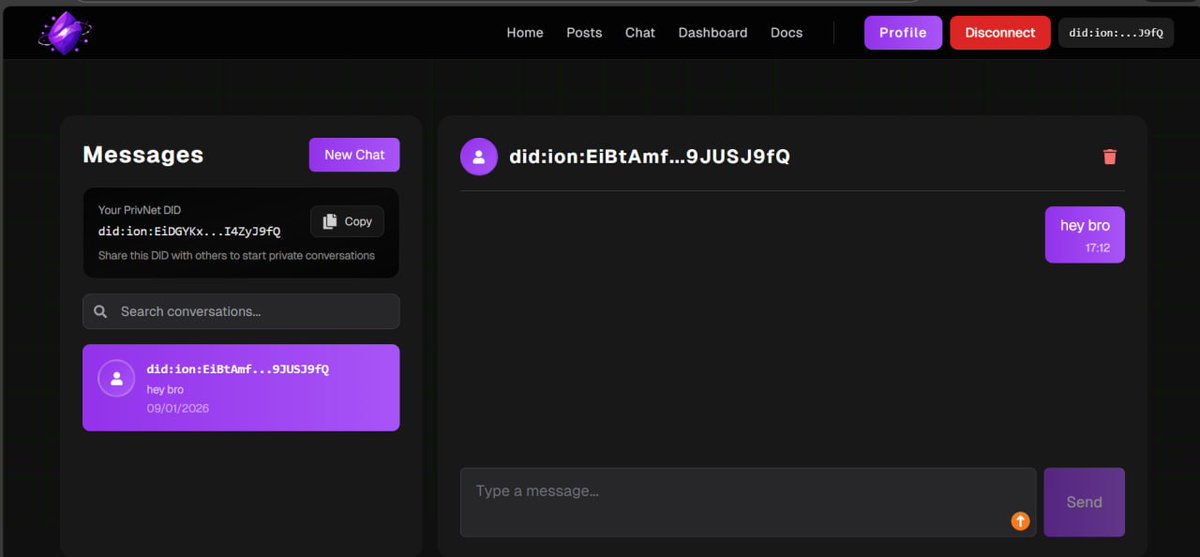Click 'Share this DID with others' hint text
The image size is (1200, 557).
click(x=236, y=255)
